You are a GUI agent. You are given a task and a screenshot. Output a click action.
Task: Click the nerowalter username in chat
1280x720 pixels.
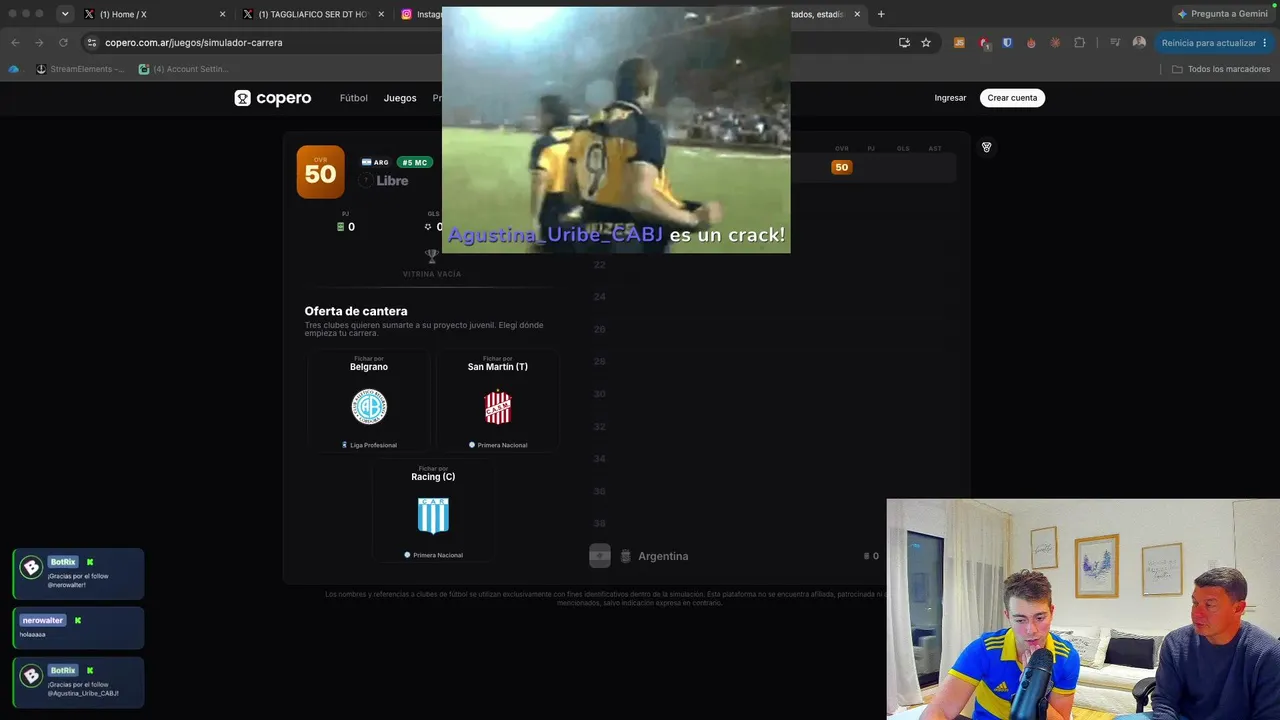coord(42,620)
